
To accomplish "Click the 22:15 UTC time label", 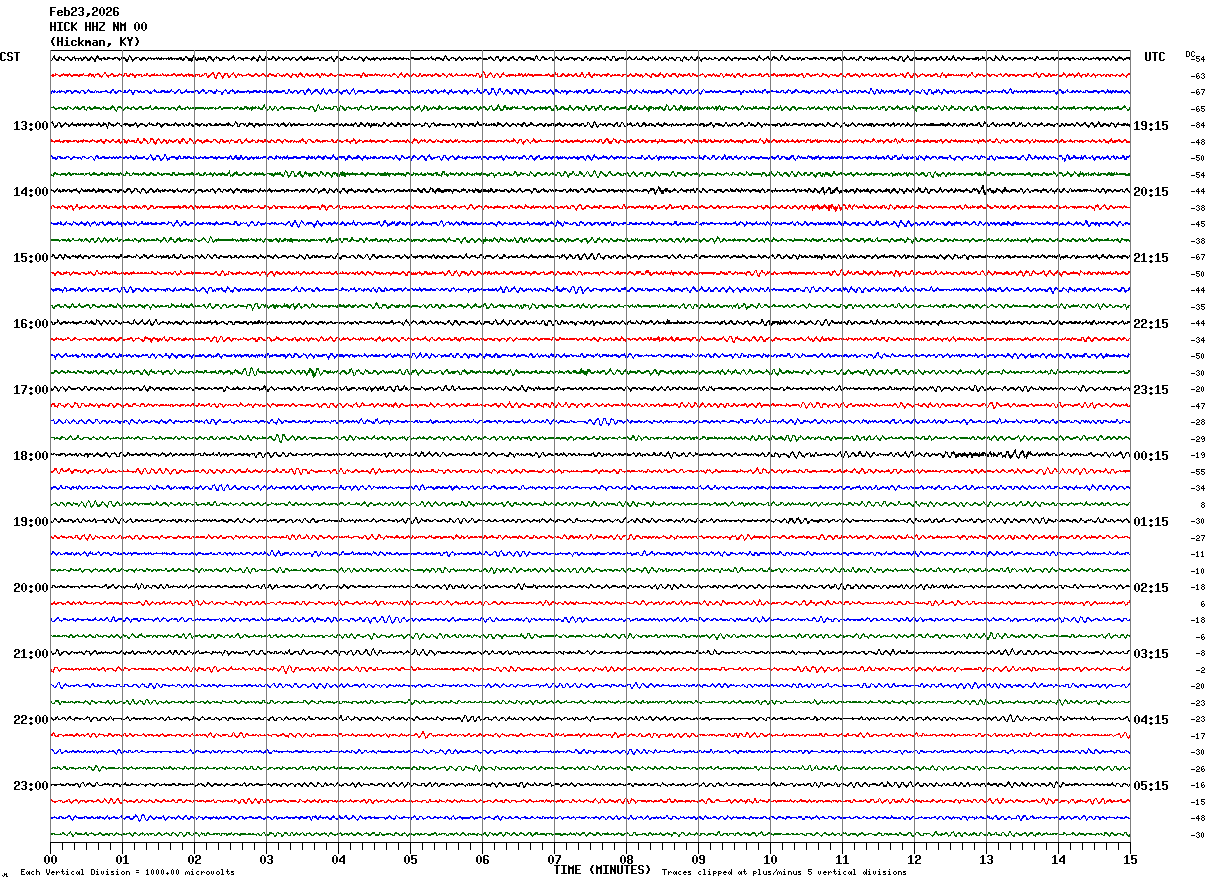I will (1151, 324).
